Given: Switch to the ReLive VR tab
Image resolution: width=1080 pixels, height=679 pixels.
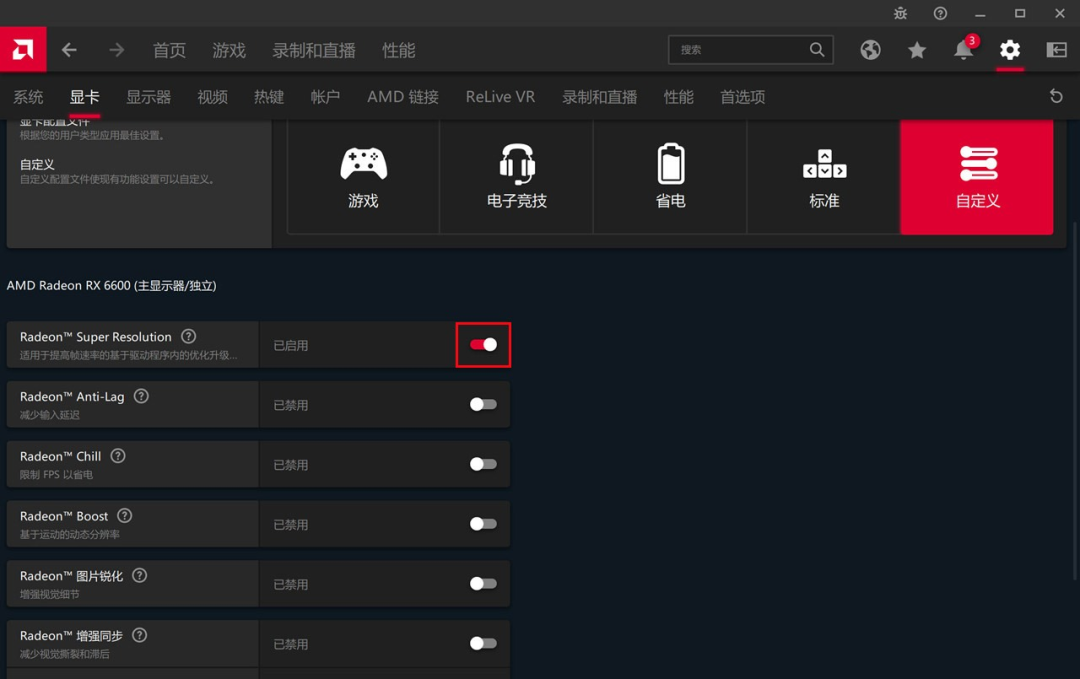Looking at the screenshot, I should click(x=500, y=97).
